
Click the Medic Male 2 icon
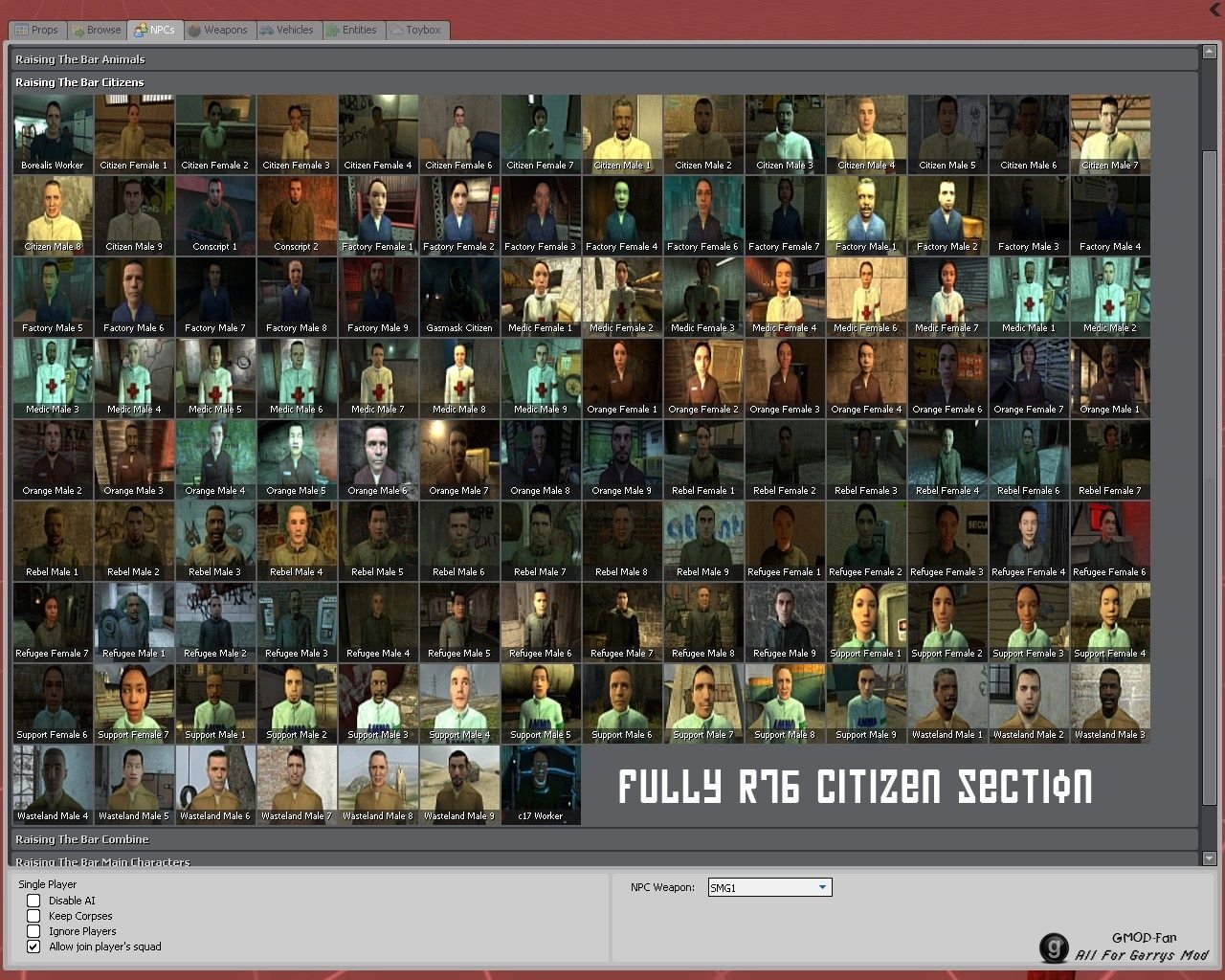click(x=1110, y=297)
